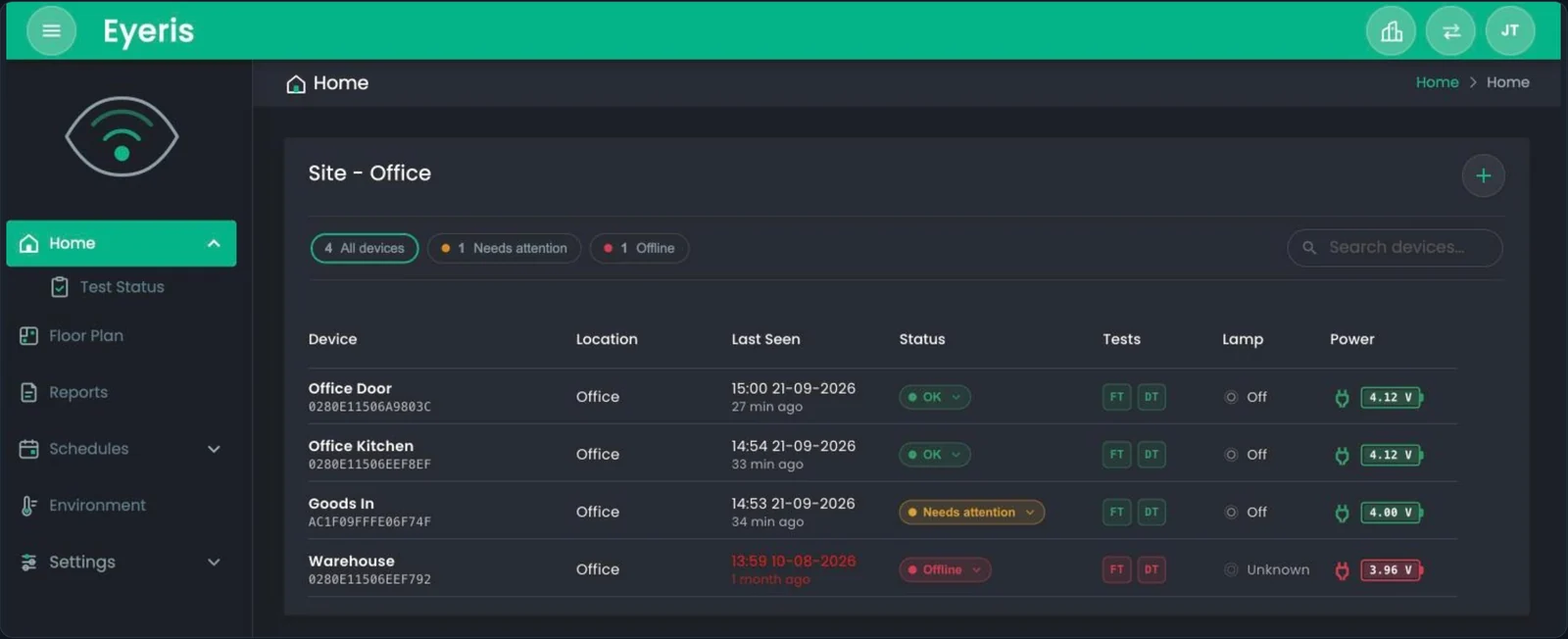Click the lamp Unknown indicator for Warehouse
Viewport: 1568px width, 639px height.
pyautogui.click(x=1266, y=569)
